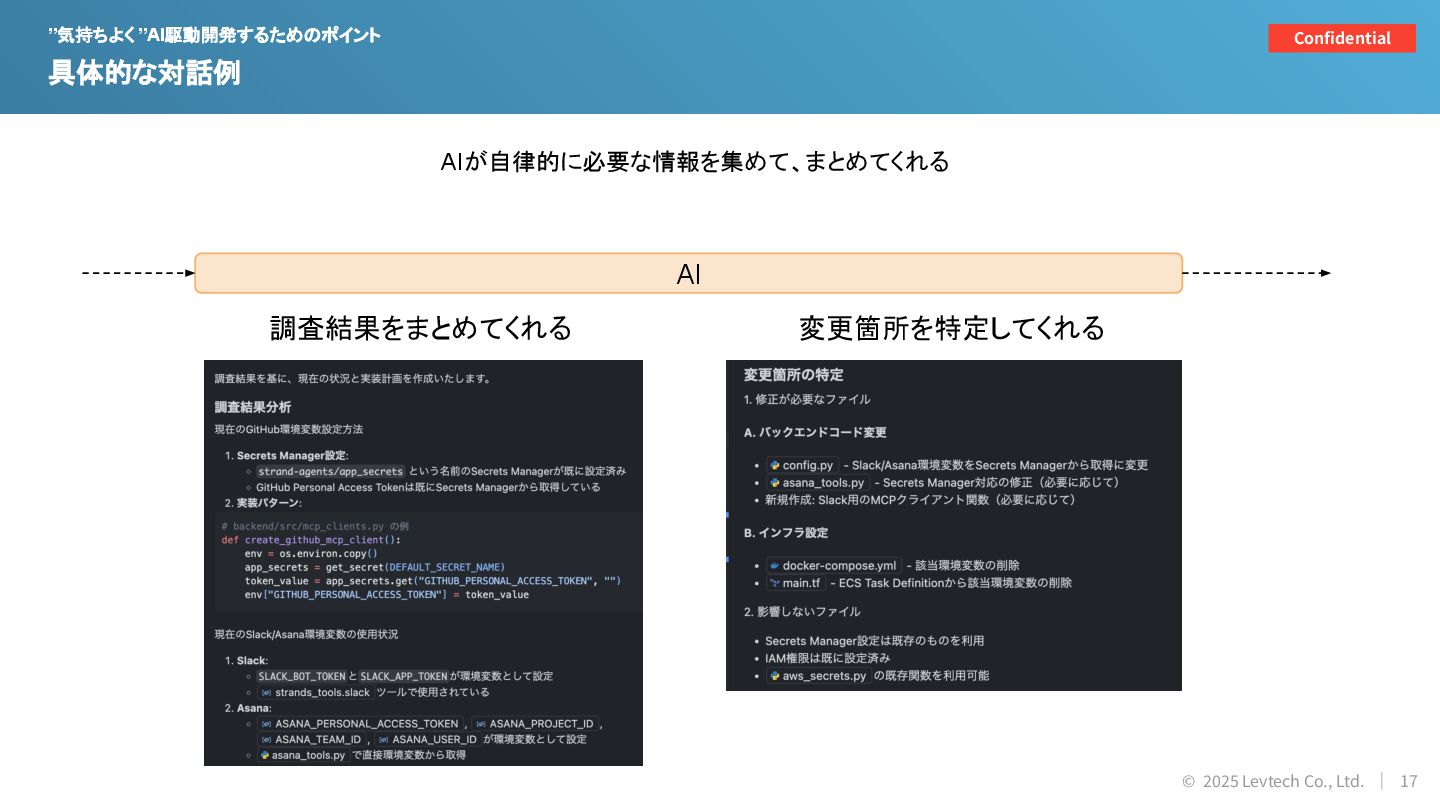Screen dimensions: 1440x810
Task: Click slide title '具体的な対話例'
Action: click(x=145, y=73)
